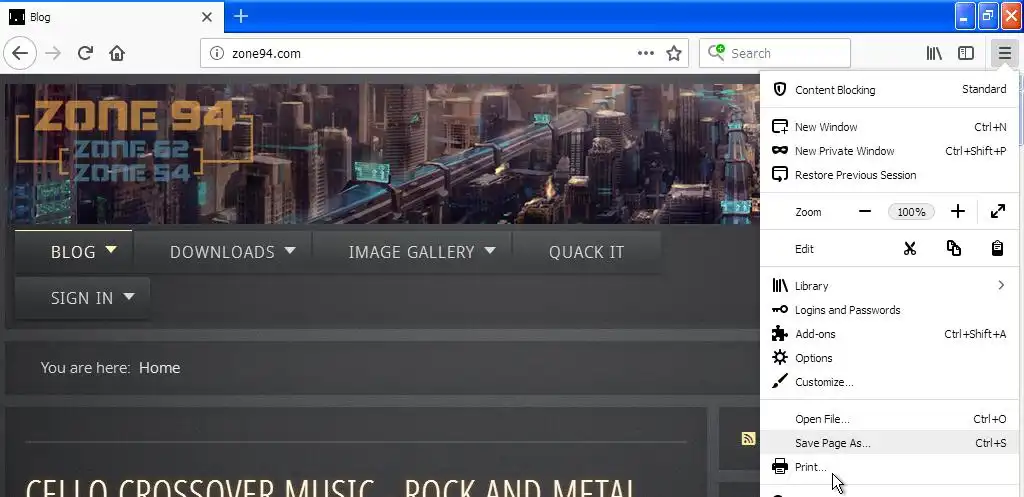Viewport: 1024px width, 497px height.
Task: Click the RSS feed icon
Action: pos(748,439)
